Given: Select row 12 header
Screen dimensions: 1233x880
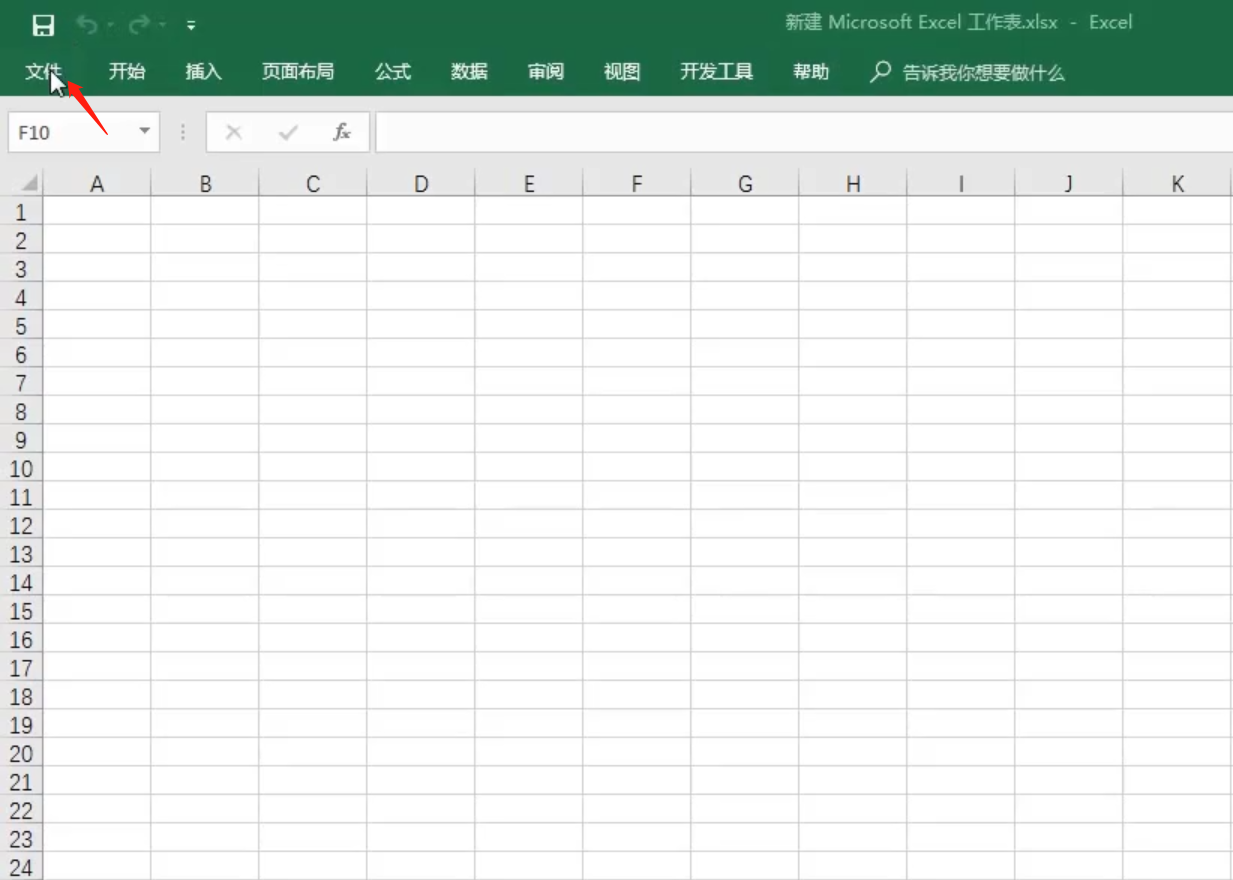Looking at the screenshot, I should [x=21, y=525].
